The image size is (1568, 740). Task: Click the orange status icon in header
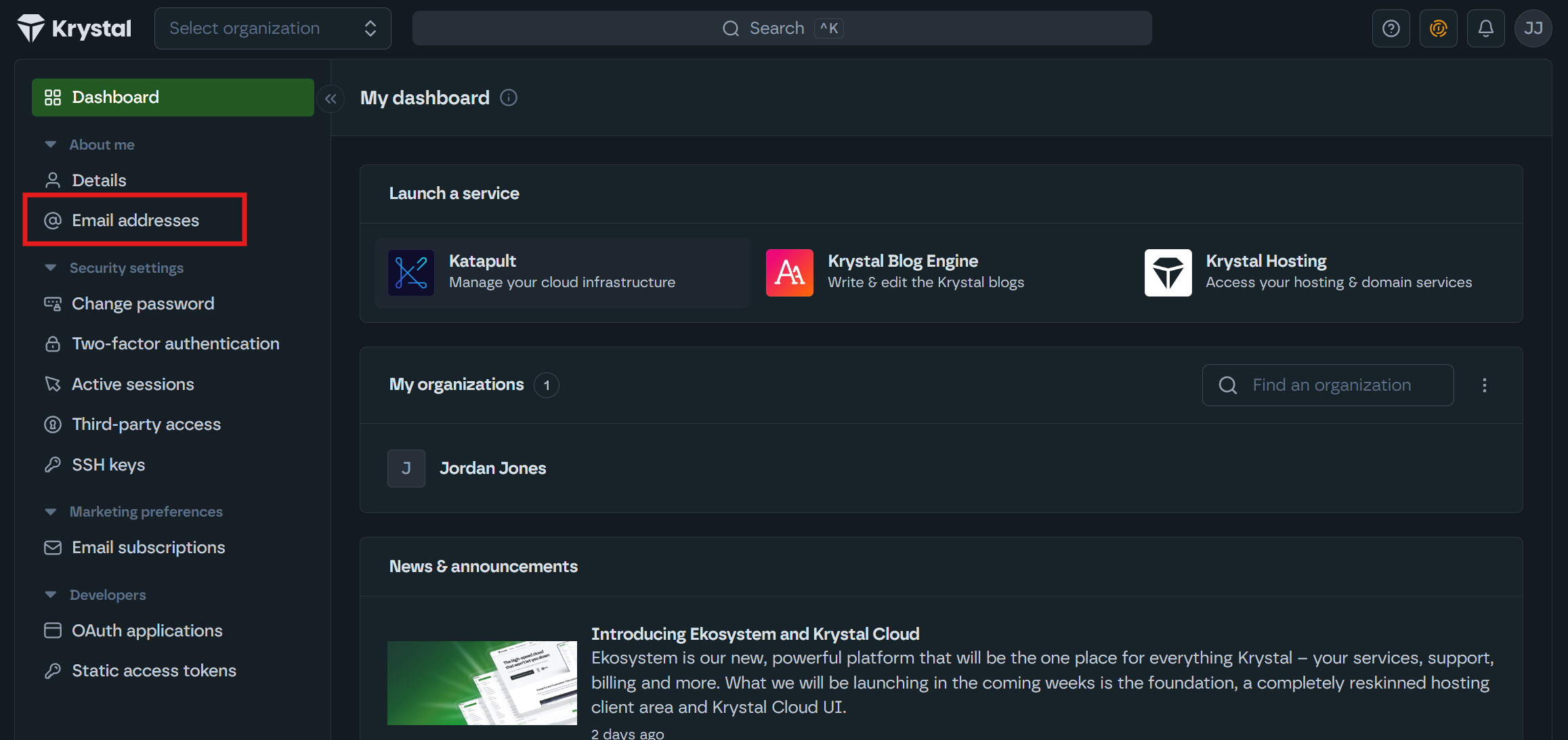pos(1438,28)
